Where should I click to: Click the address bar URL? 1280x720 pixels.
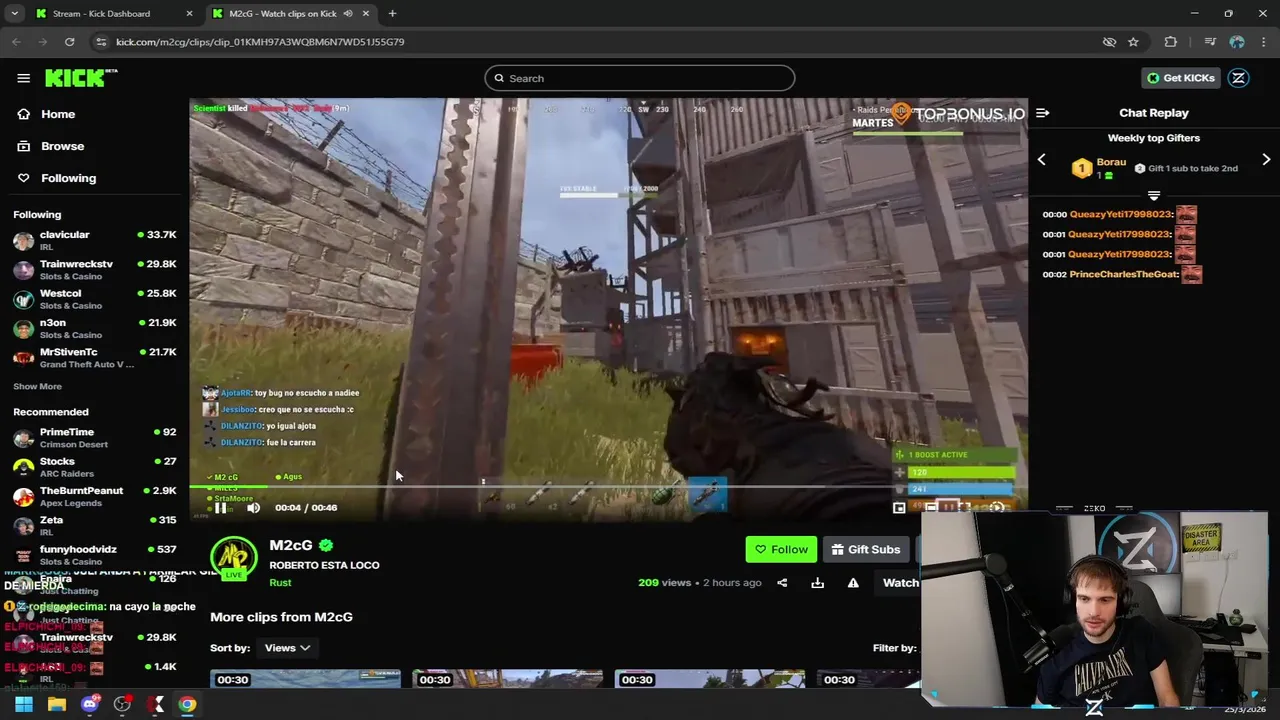[260, 42]
